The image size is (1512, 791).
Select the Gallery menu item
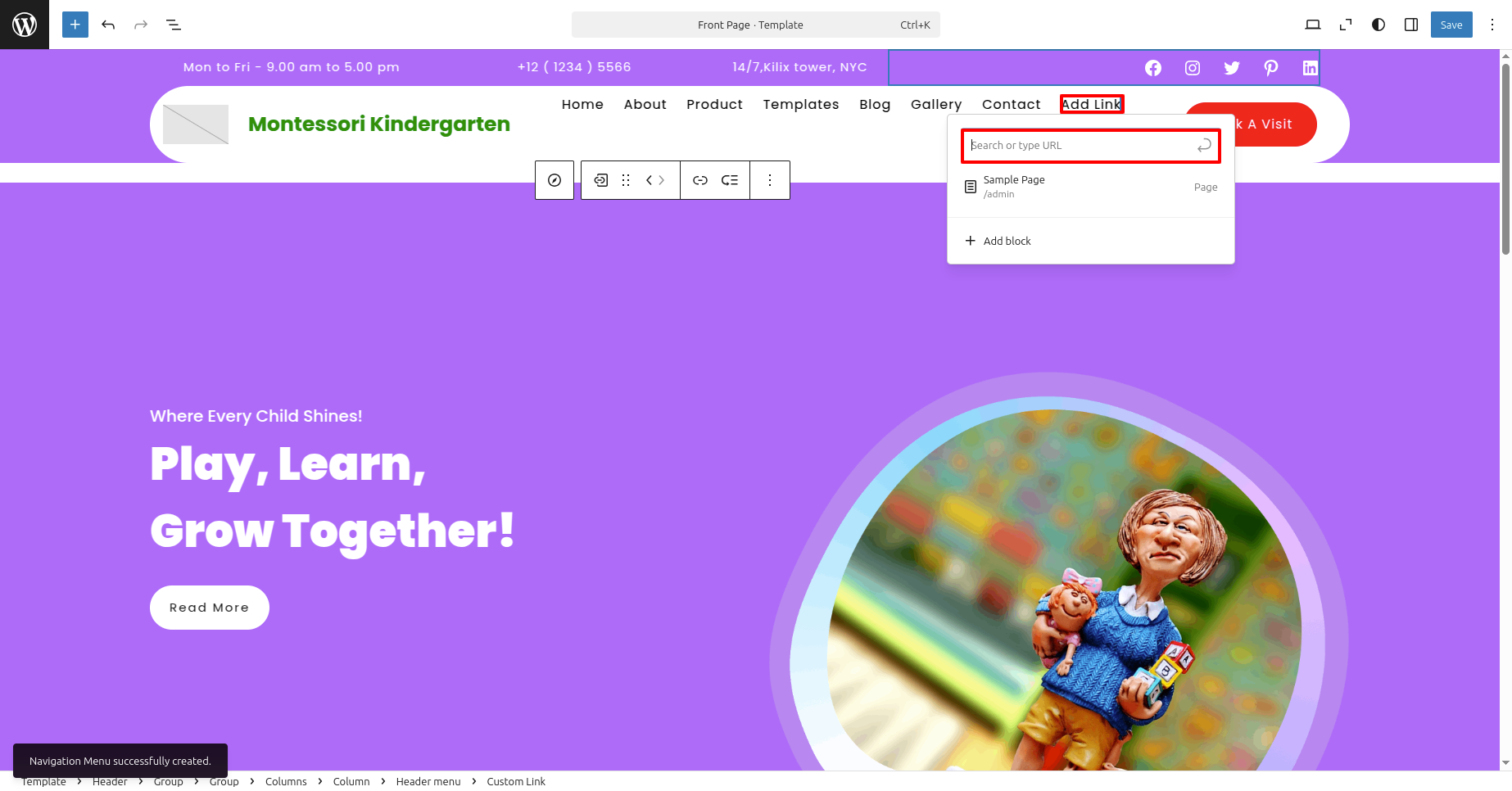(936, 104)
